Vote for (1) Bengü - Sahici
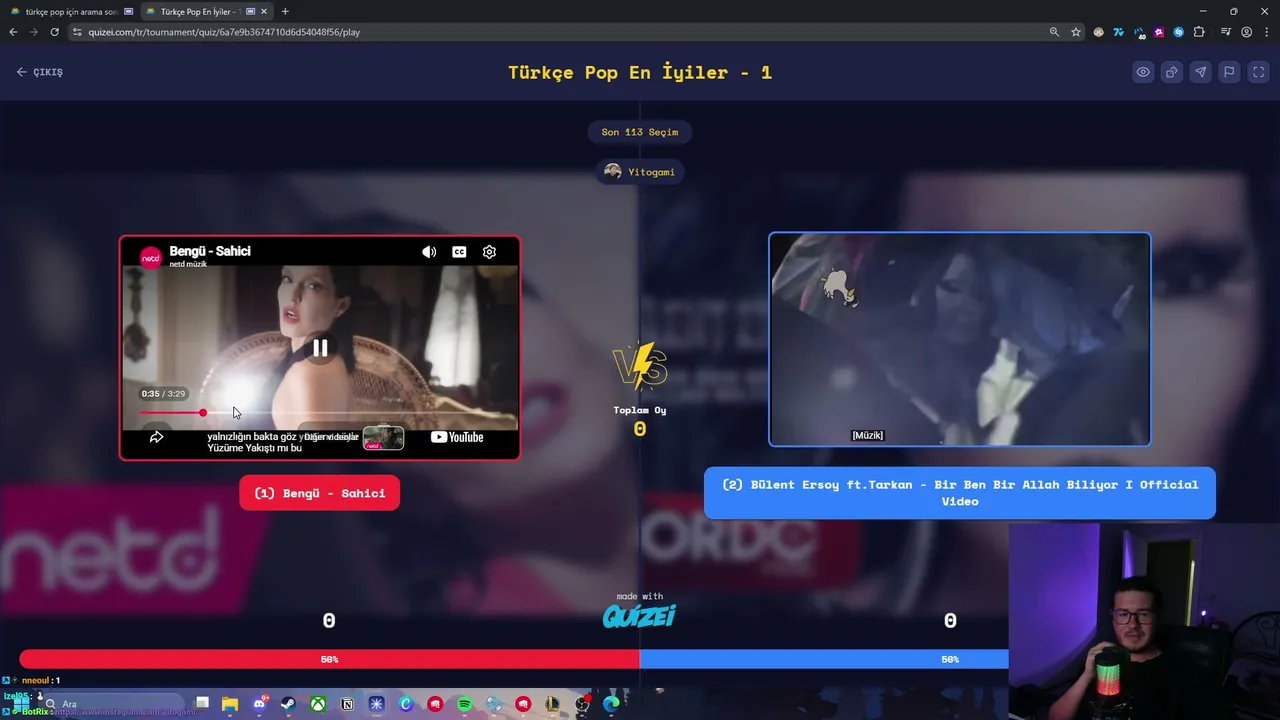Screen dimensions: 1280x720 (x=319, y=493)
